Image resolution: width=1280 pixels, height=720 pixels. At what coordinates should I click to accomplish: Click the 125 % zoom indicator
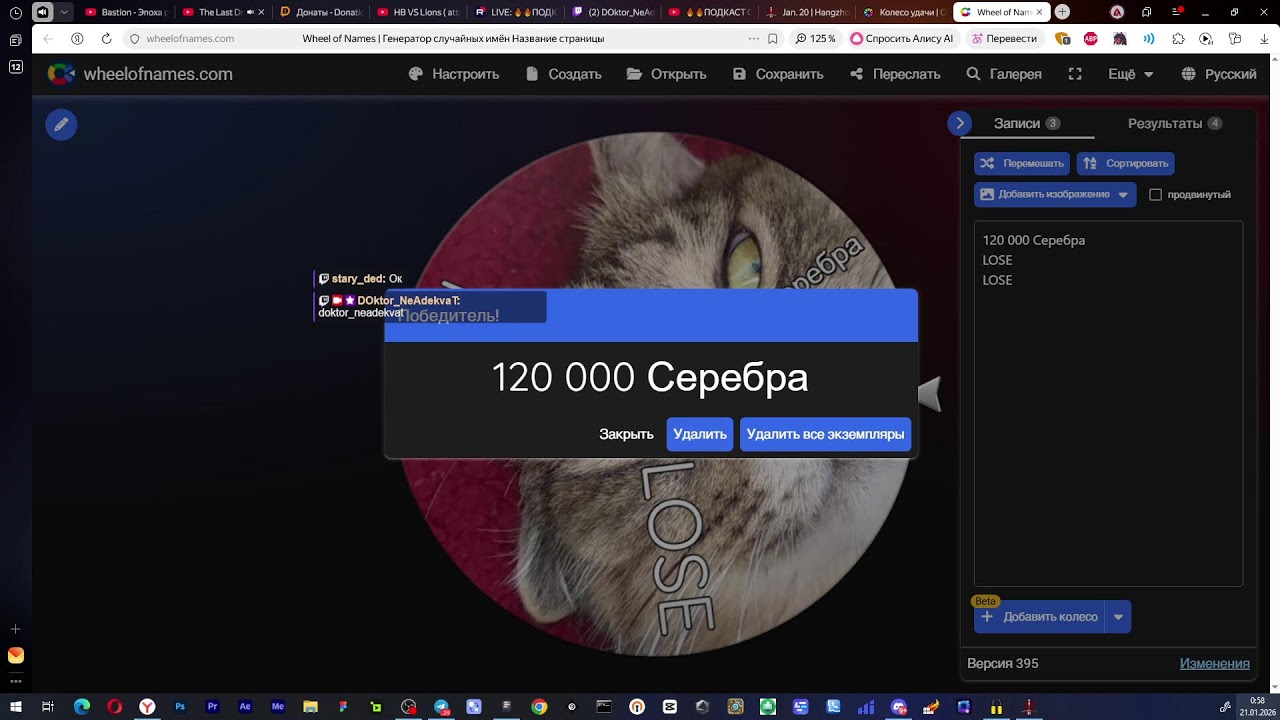click(815, 38)
